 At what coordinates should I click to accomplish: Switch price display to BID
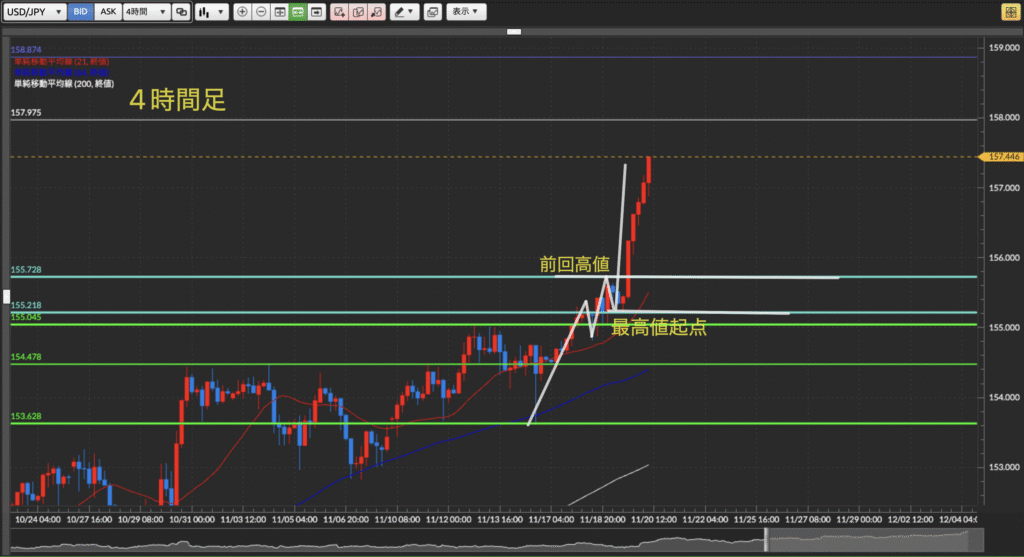click(81, 12)
